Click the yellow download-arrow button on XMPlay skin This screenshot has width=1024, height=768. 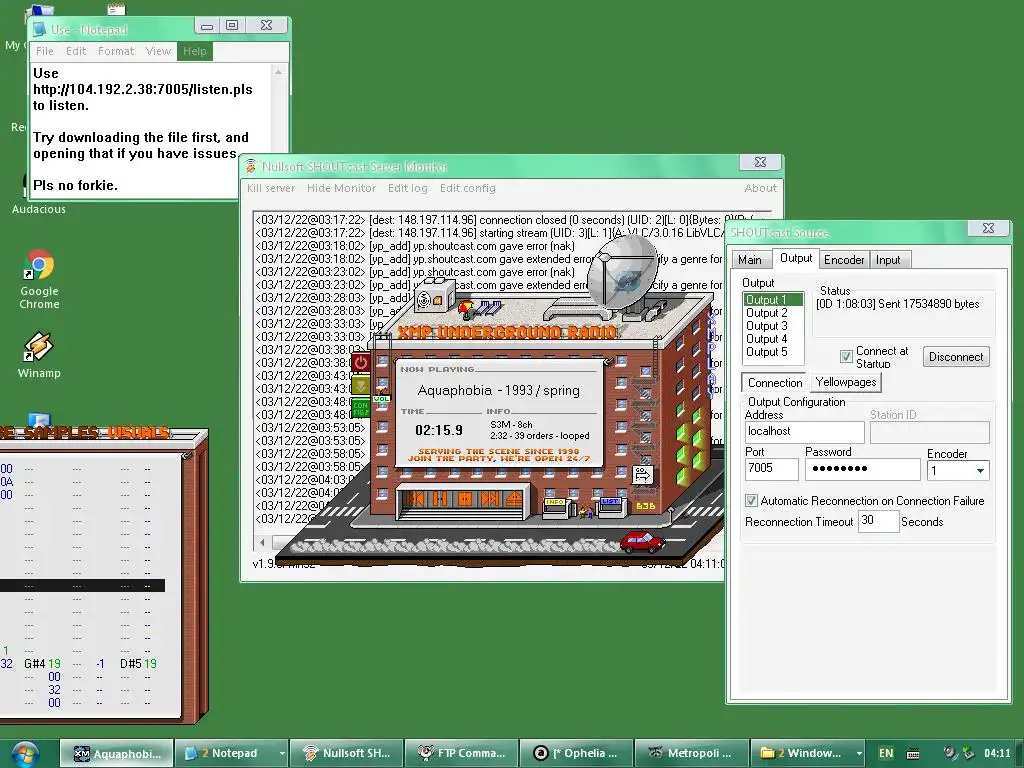[360, 385]
